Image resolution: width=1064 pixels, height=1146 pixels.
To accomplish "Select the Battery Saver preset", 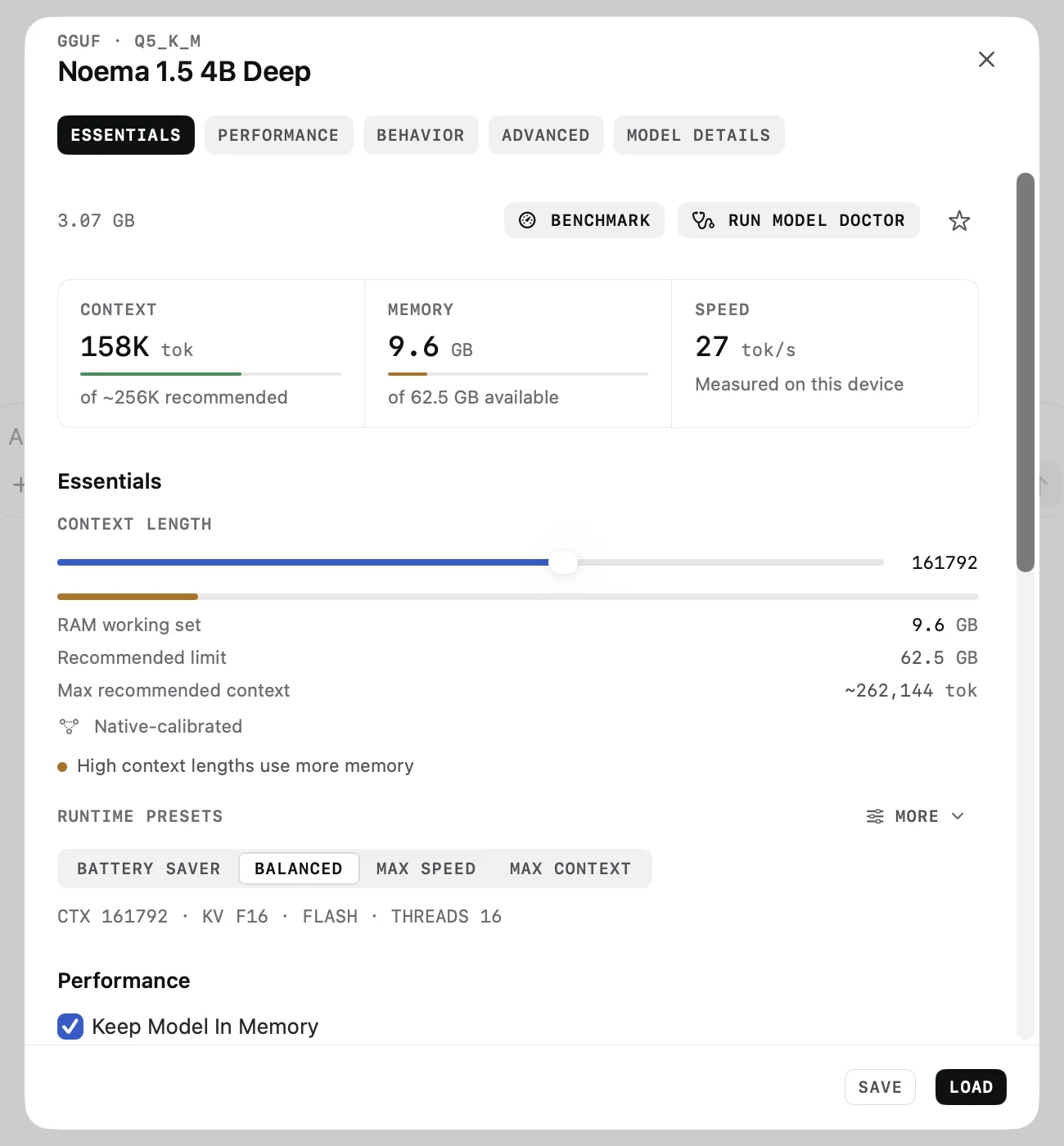I will pos(149,869).
